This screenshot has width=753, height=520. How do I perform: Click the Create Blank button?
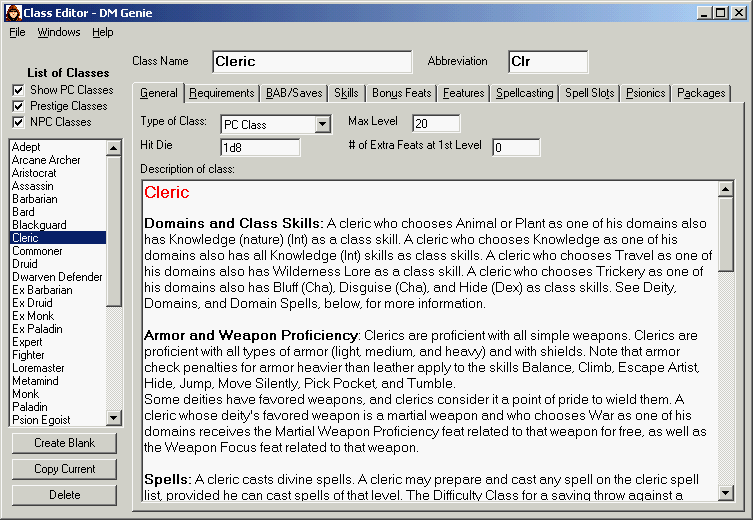click(64, 443)
